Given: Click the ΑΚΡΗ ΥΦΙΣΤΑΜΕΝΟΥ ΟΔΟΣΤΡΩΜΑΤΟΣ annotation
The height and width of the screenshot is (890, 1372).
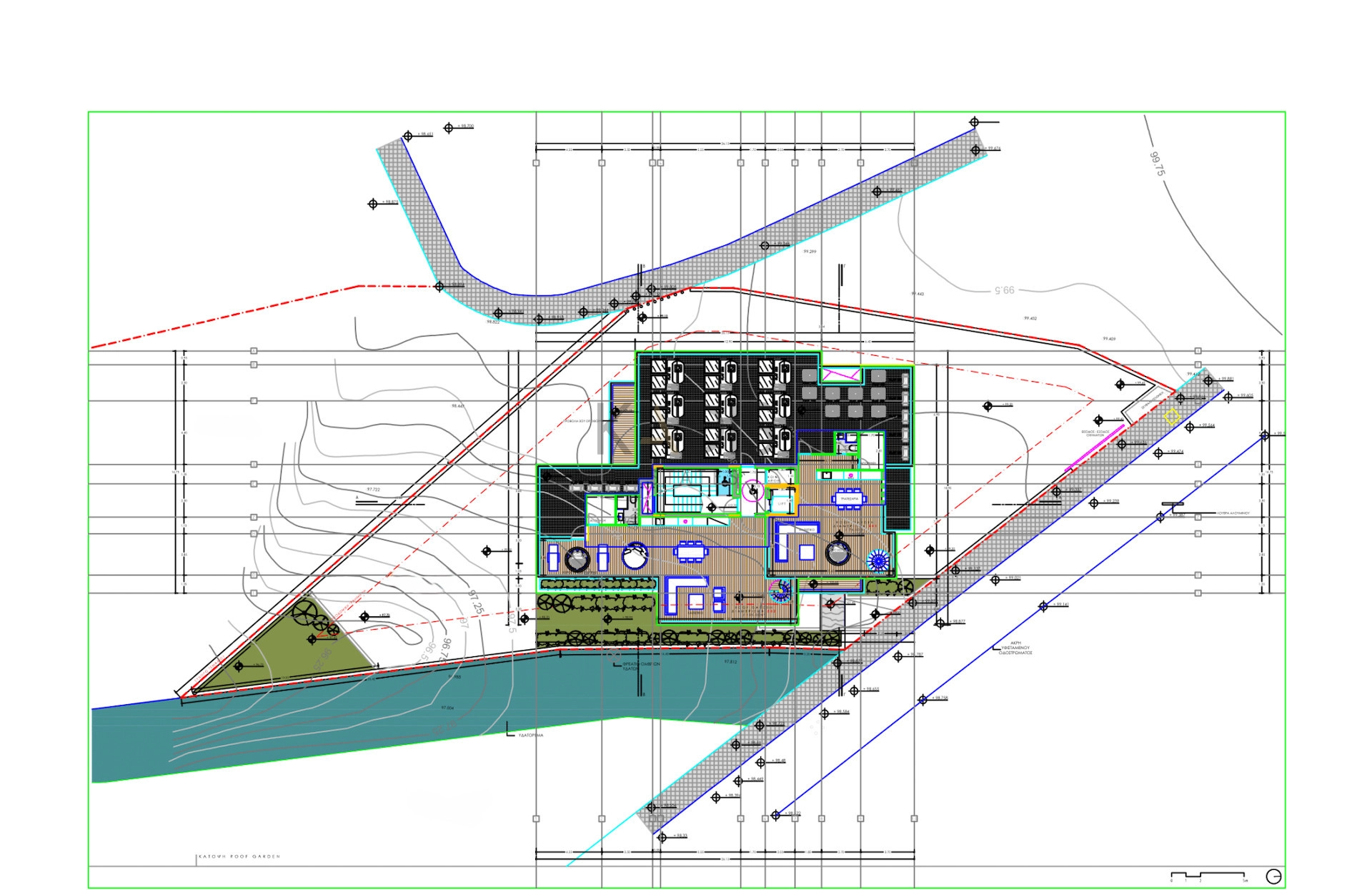Looking at the screenshot, I should [x=1015, y=648].
